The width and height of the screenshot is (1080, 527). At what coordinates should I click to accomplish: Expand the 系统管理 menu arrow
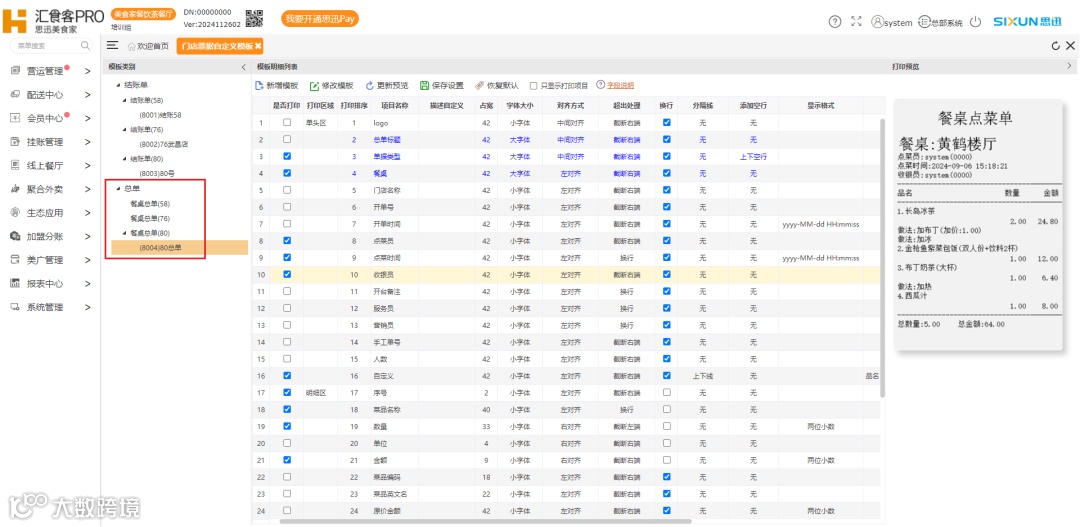point(87,307)
